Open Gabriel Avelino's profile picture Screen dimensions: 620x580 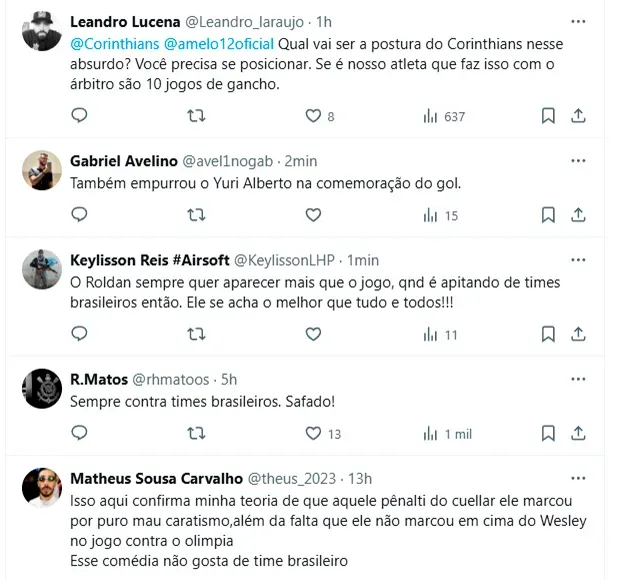[42, 171]
